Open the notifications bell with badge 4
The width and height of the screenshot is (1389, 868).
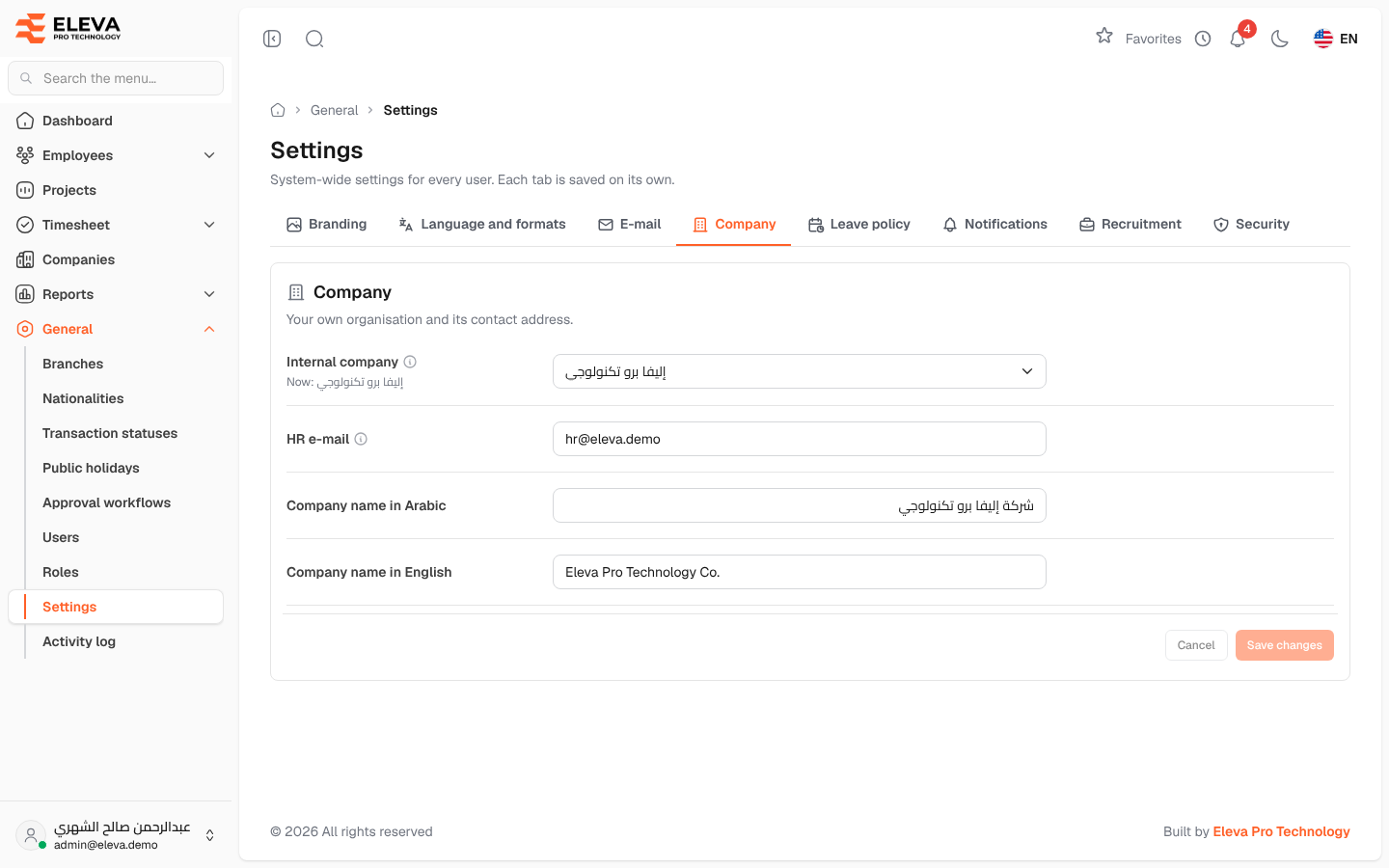(x=1238, y=39)
